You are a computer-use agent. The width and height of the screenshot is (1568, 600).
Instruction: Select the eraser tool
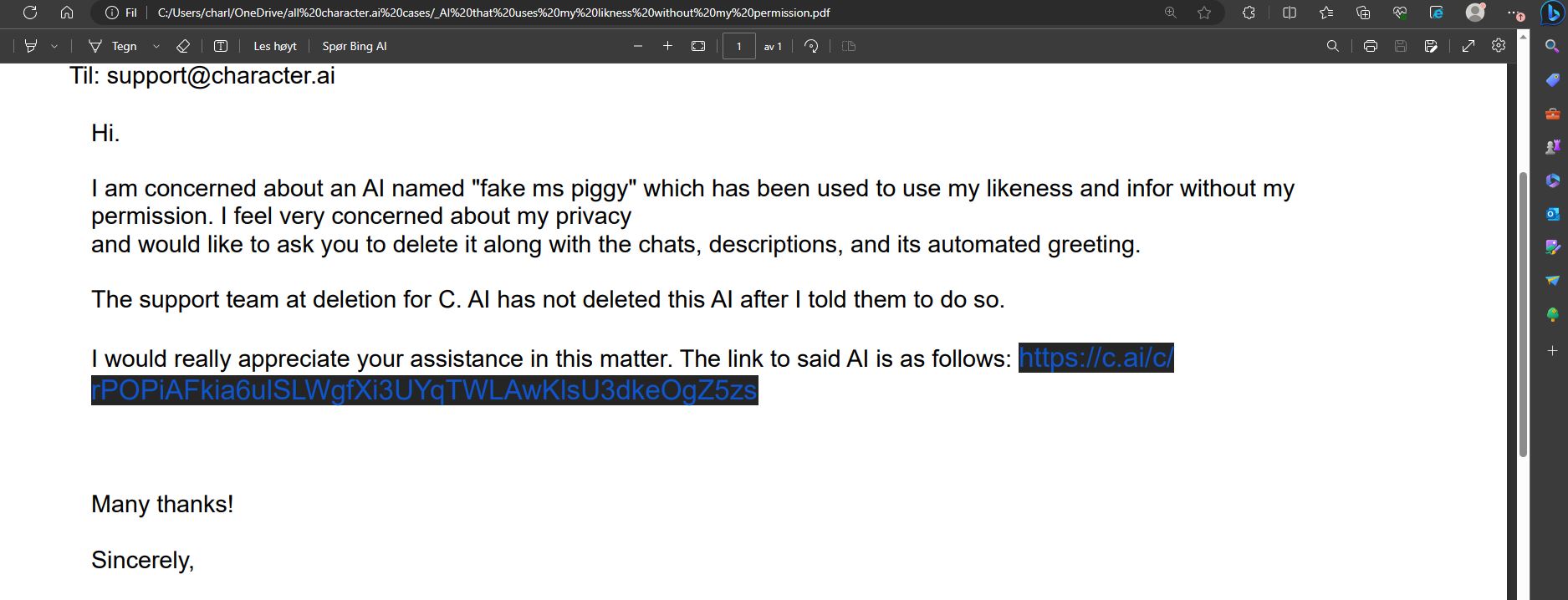tap(183, 46)
